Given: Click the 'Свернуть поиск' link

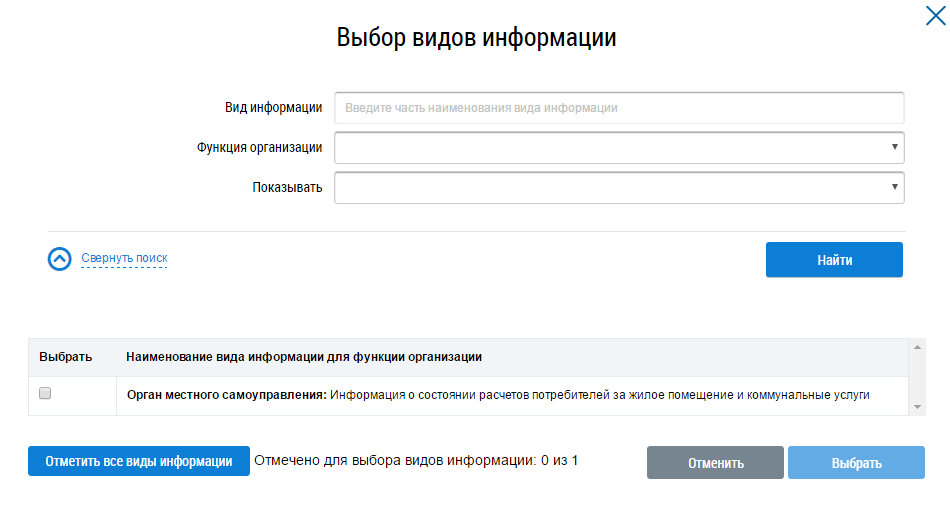Looking at the screenshot, I should [x=124, y=258].
